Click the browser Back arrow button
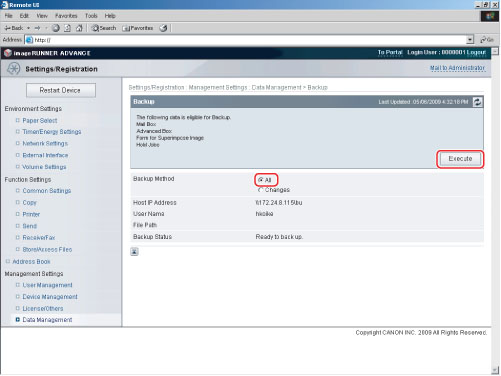This screenshot has width=501, height=376. 13,28
